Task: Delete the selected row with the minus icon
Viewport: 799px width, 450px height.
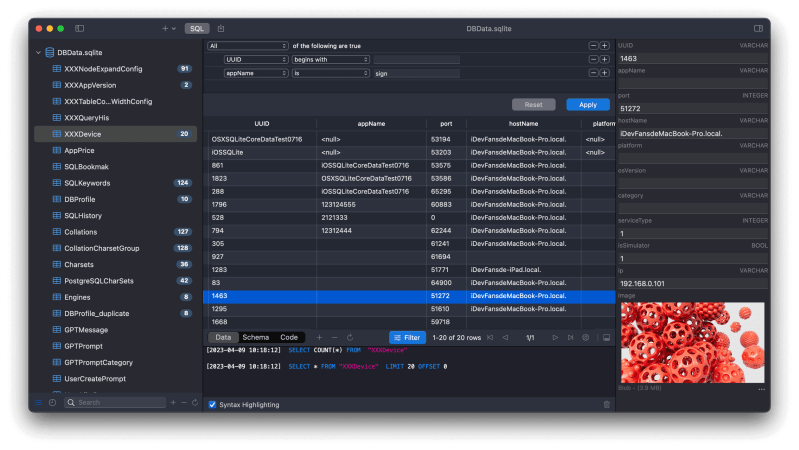Action: point(334,337)
